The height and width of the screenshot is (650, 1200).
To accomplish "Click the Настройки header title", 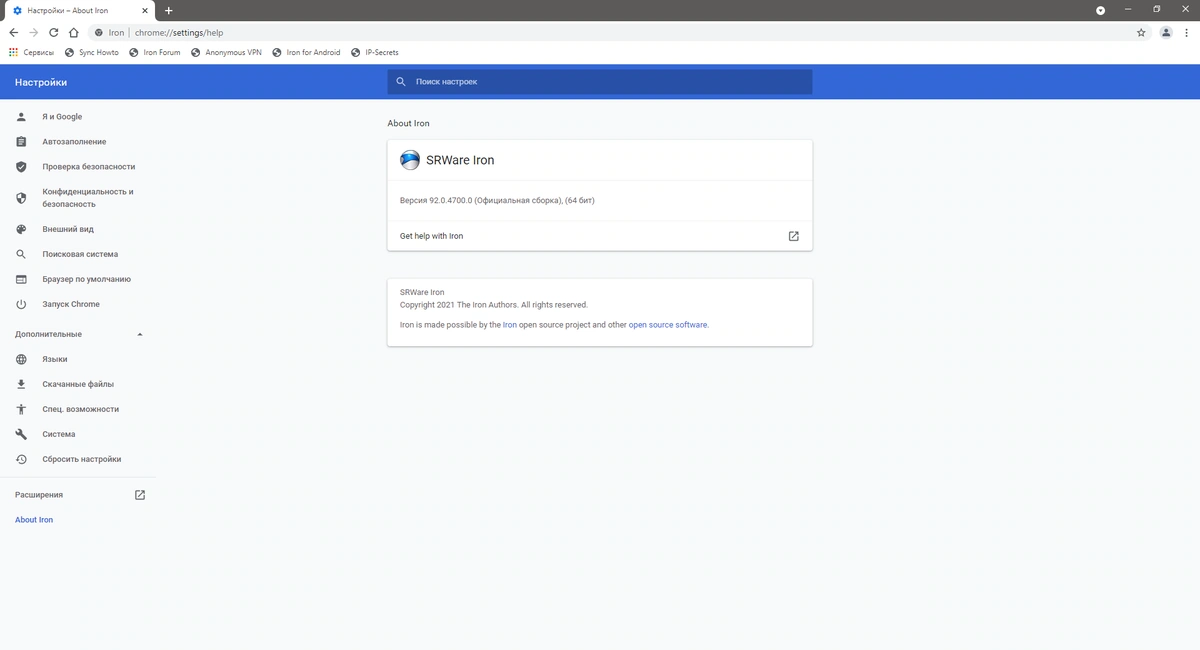I will click(41, 82).
